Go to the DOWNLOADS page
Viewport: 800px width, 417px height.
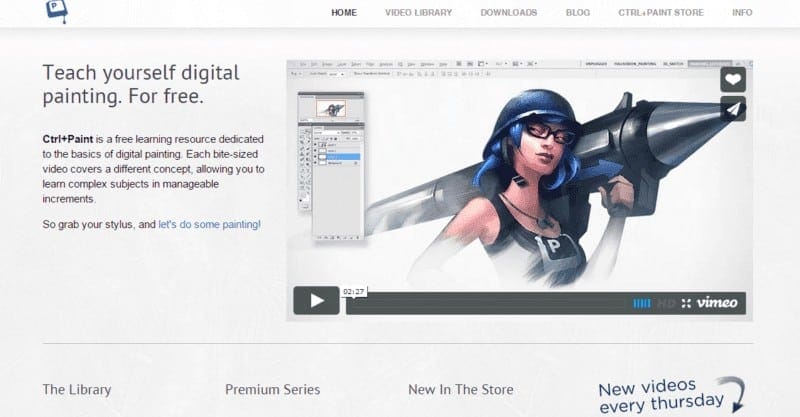coord(509,13)
